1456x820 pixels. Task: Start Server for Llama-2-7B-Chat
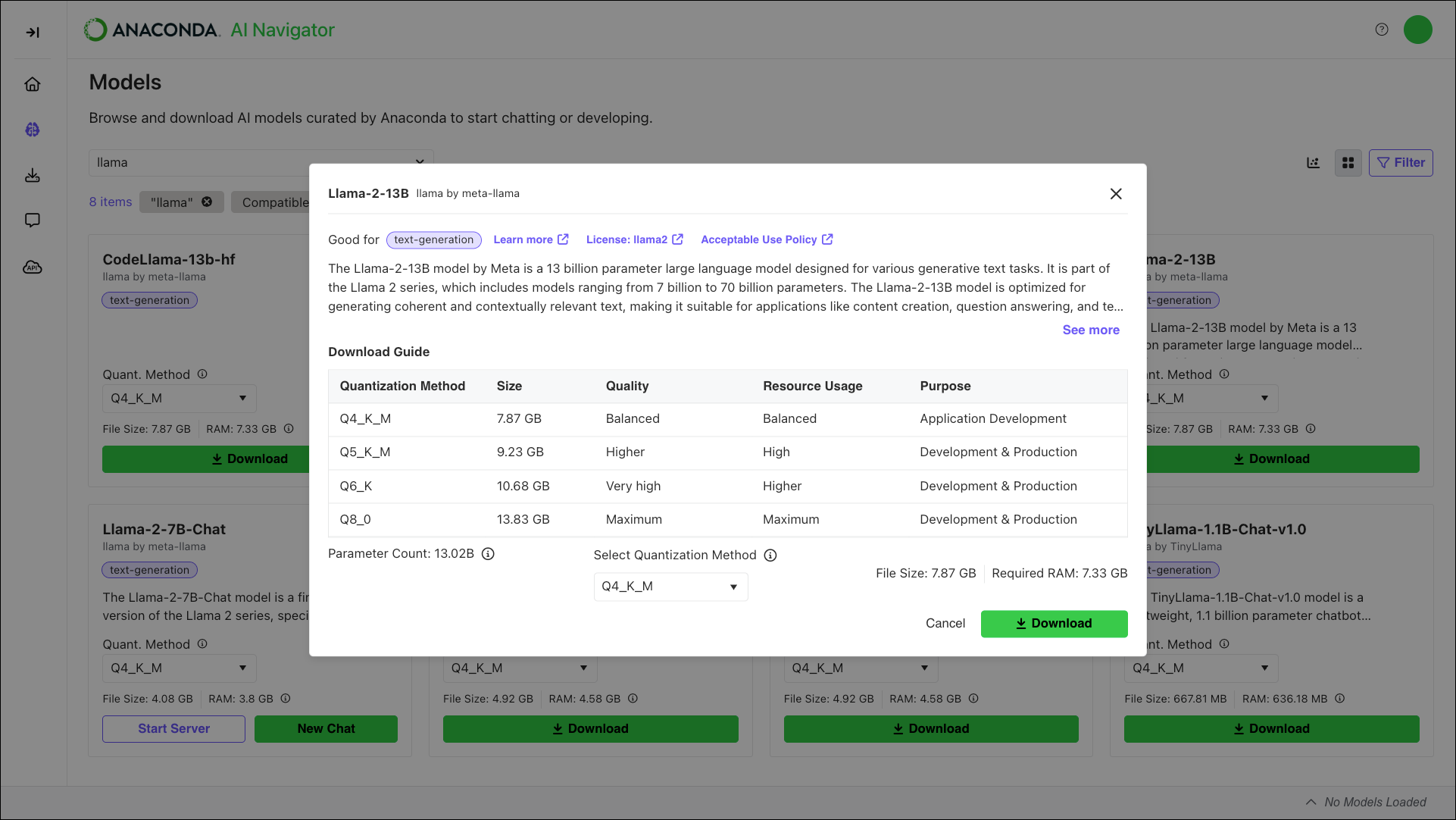[173, 729]
